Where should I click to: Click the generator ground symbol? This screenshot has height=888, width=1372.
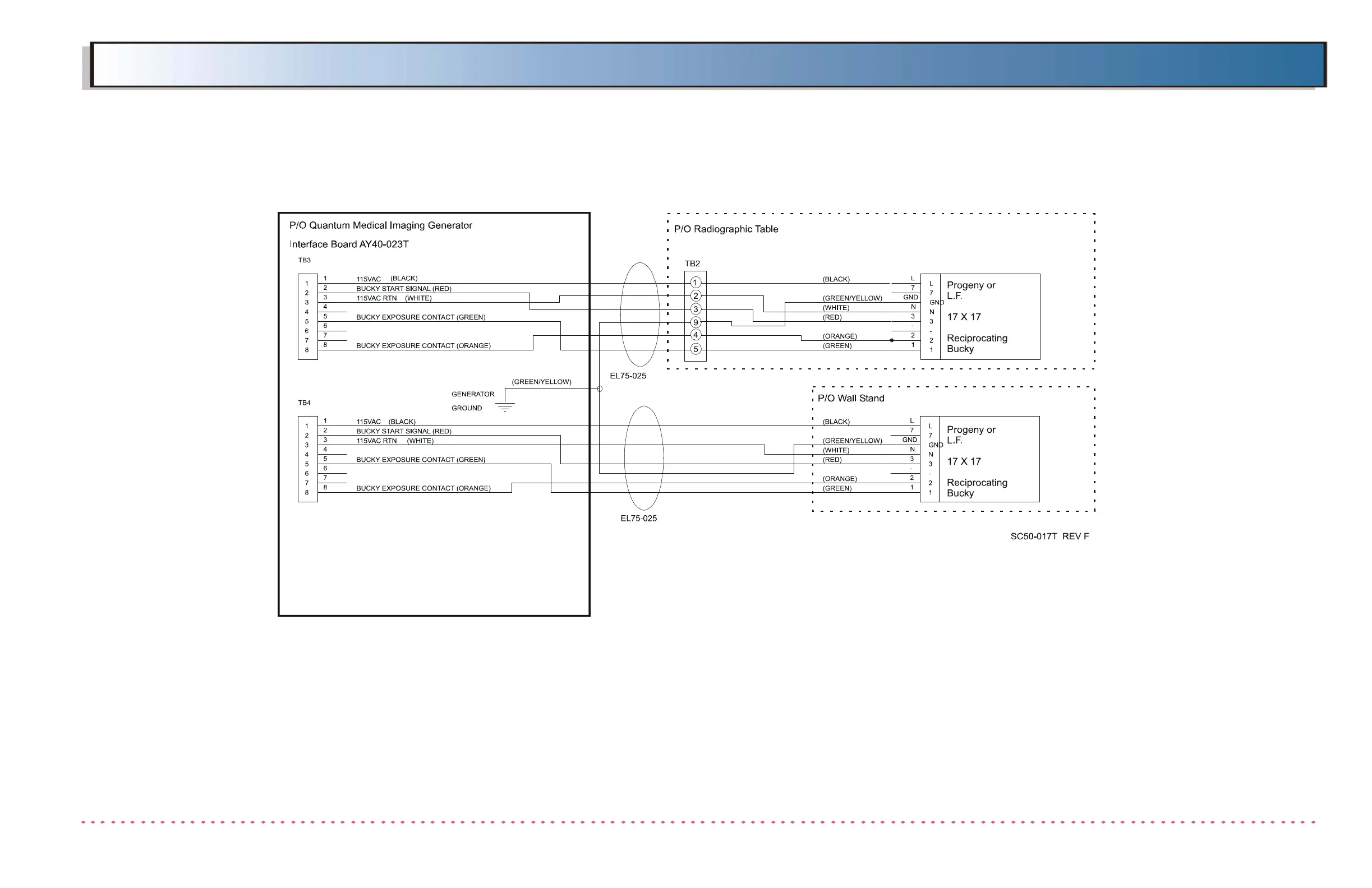point(504,407)
